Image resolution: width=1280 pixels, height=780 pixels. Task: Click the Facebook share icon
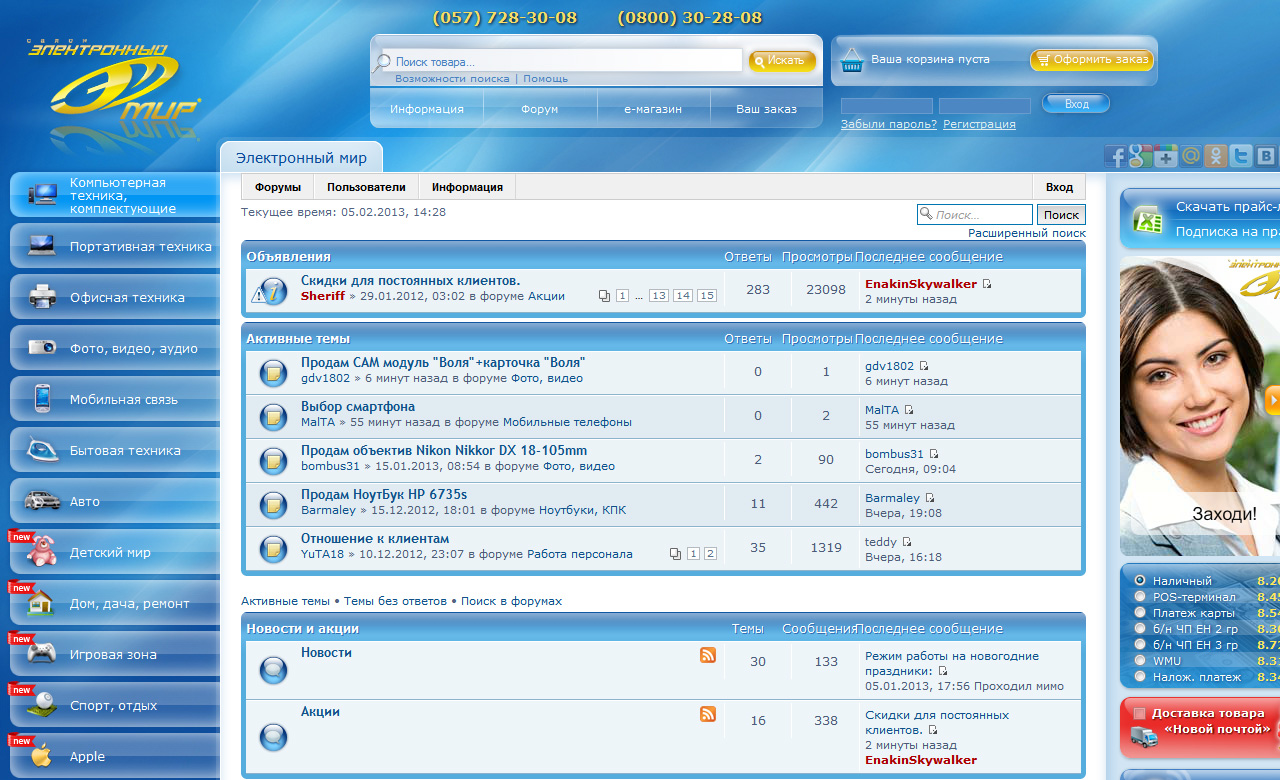tap(1115, 156)
